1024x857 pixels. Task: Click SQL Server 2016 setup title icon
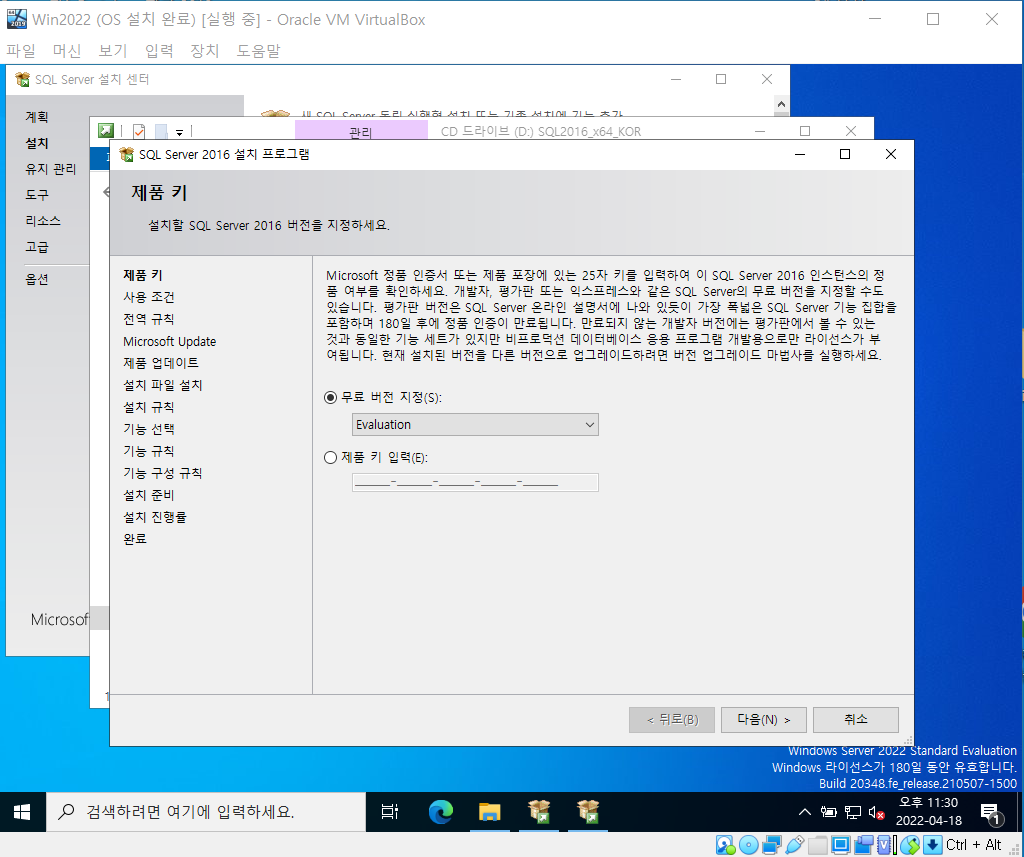pyautogui.click(x=127, y=155)
